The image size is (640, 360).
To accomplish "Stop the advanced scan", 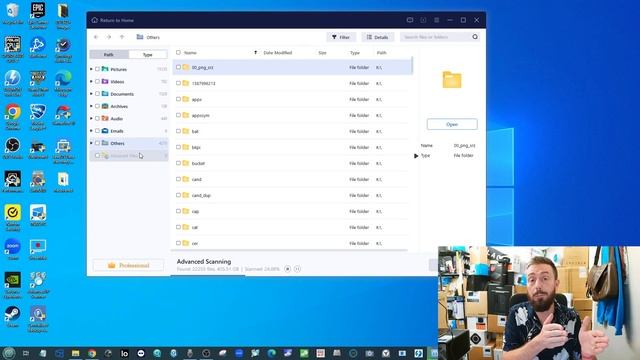I will [x=287, y=269].
